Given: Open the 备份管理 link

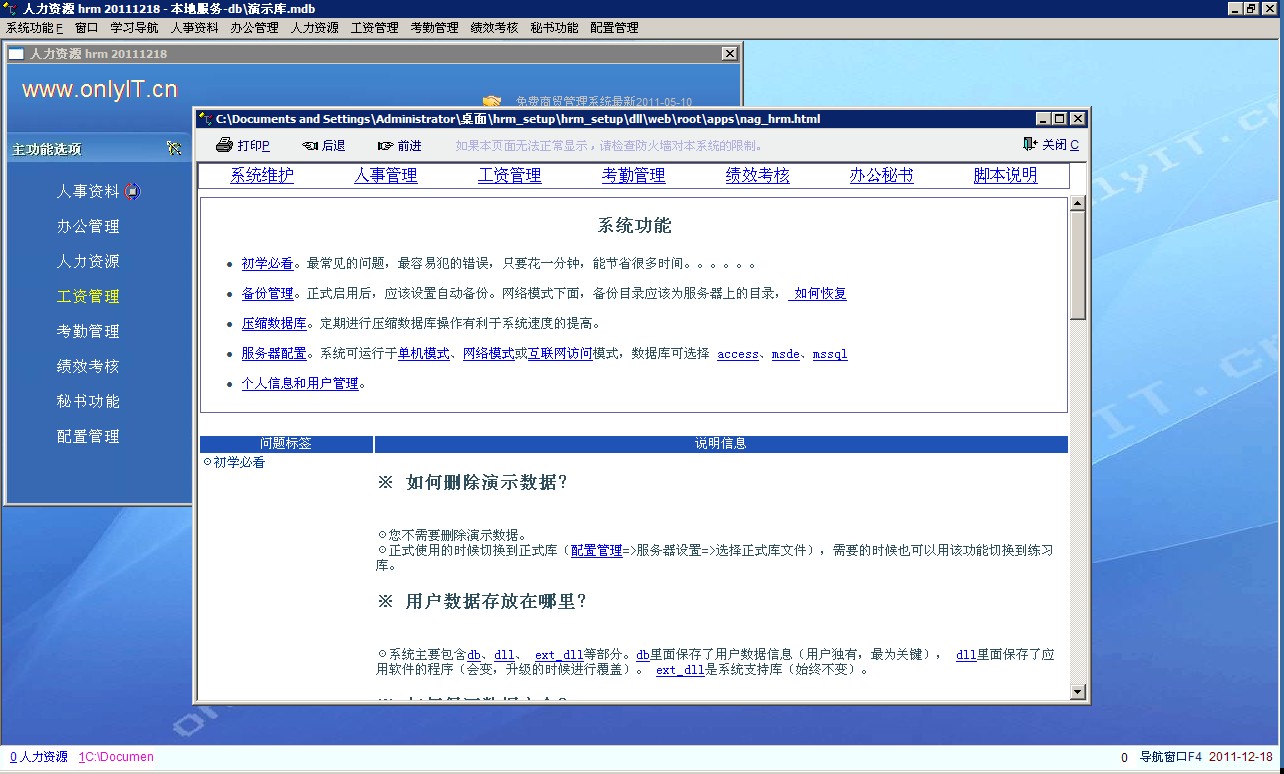Looking at the screenshot, I should coord(267,294).
